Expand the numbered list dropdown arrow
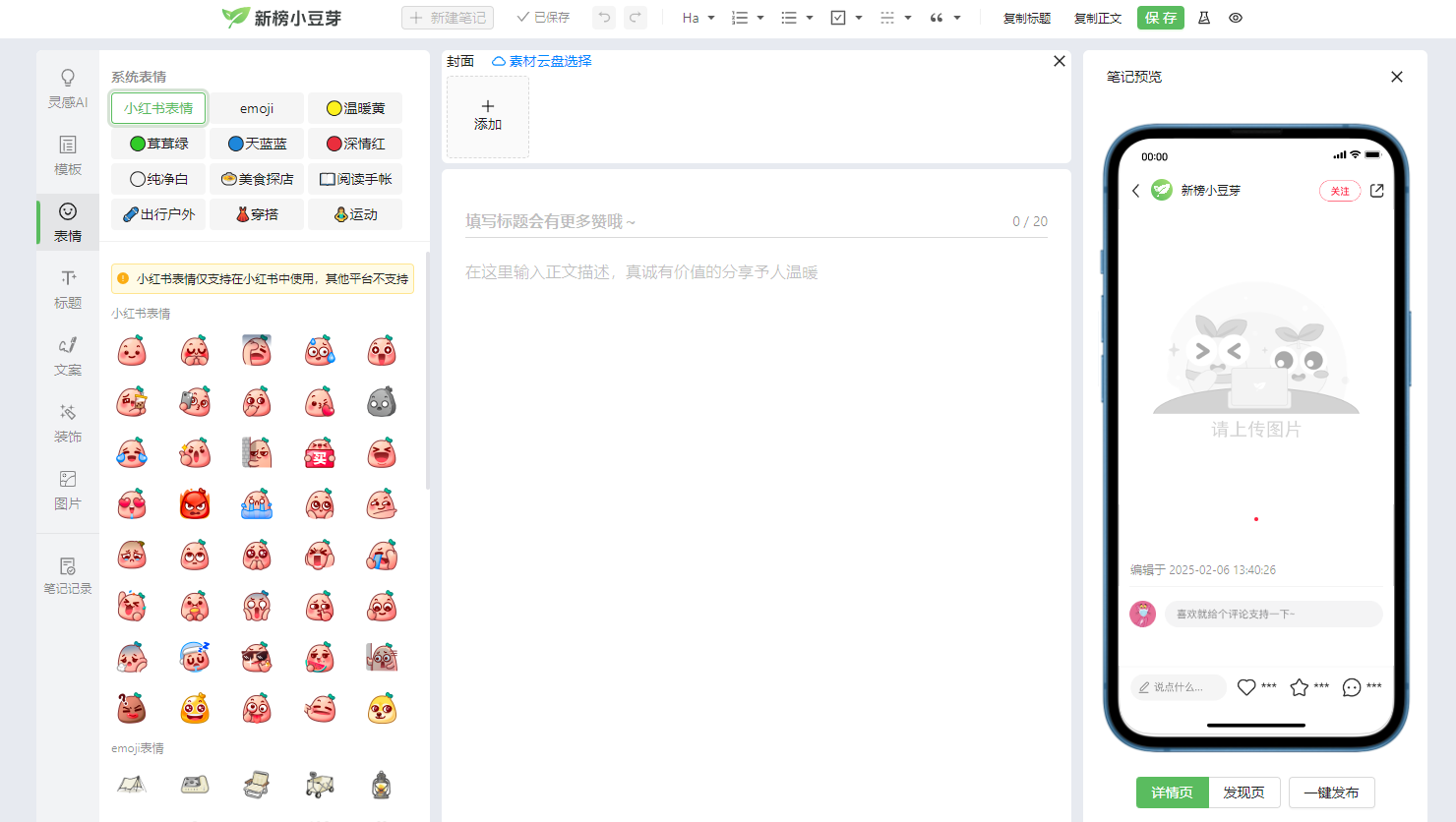Image resolution: width=1456 pixels, height=822 pixels. tap(760, 18)
